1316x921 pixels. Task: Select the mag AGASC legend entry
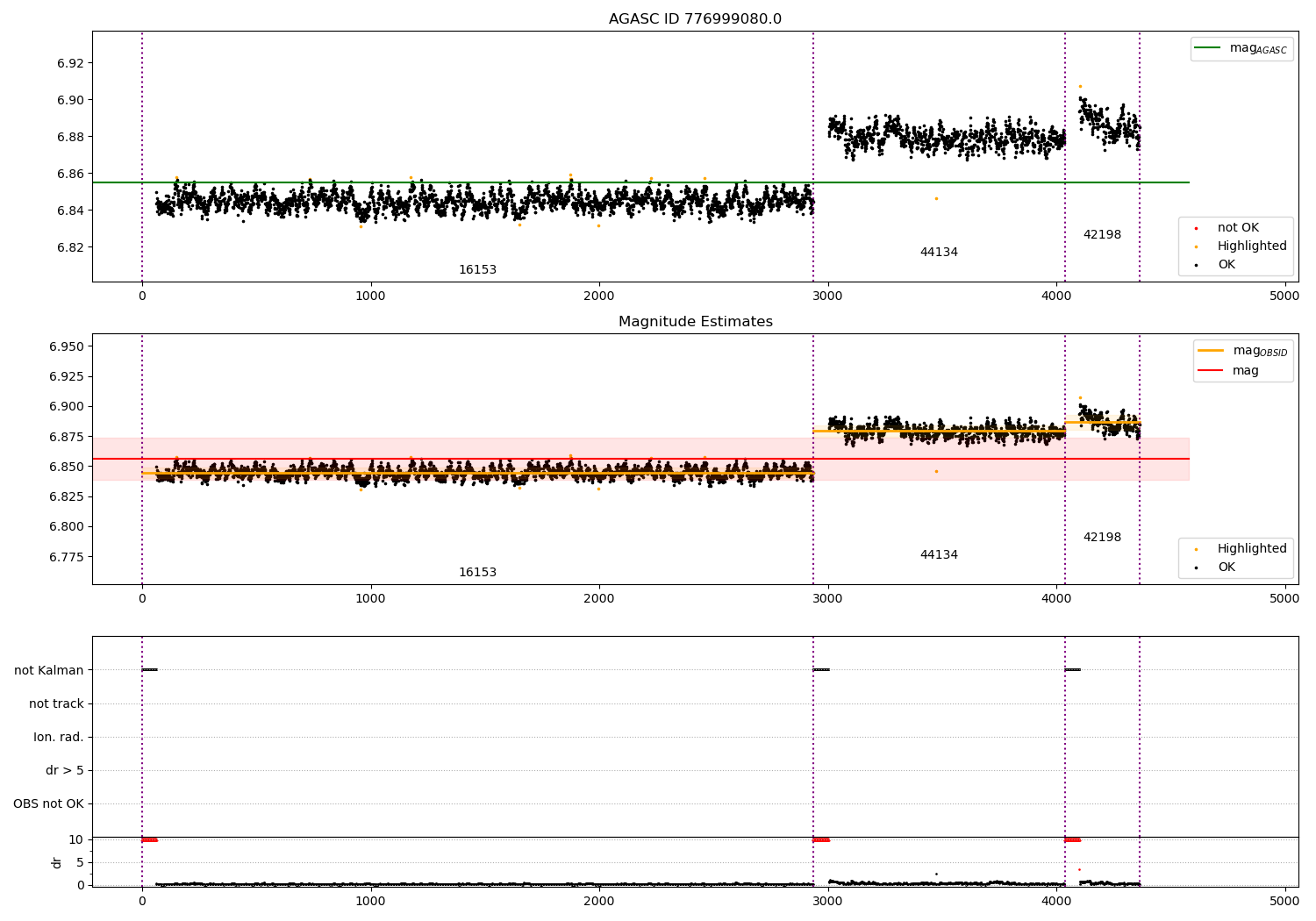pos(1241,48)
